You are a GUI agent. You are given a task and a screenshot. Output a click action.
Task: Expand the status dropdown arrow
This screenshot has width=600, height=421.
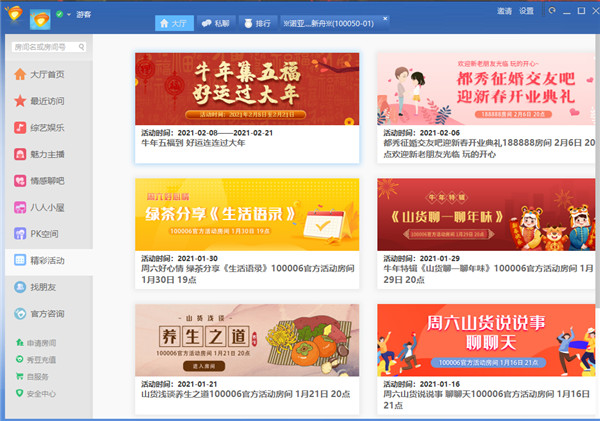coord(69,15)
